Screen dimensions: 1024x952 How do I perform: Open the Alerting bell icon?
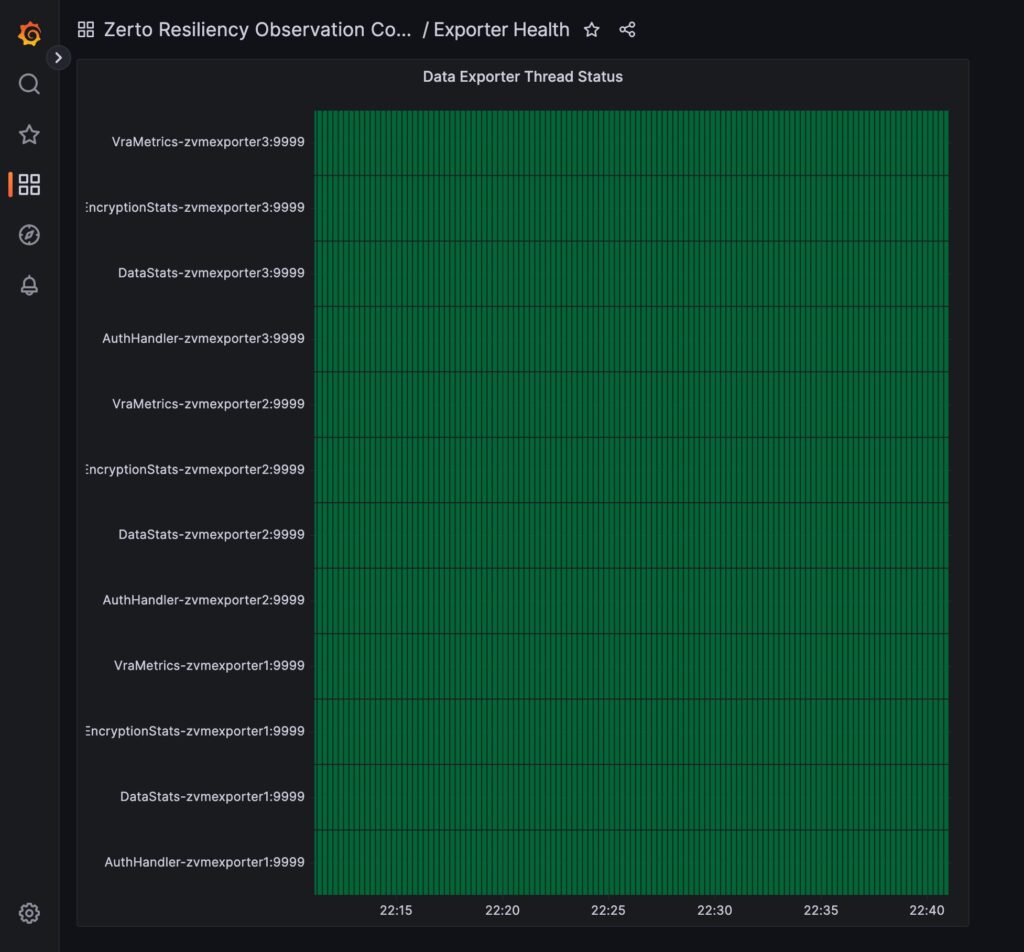(x=29, y=285)
